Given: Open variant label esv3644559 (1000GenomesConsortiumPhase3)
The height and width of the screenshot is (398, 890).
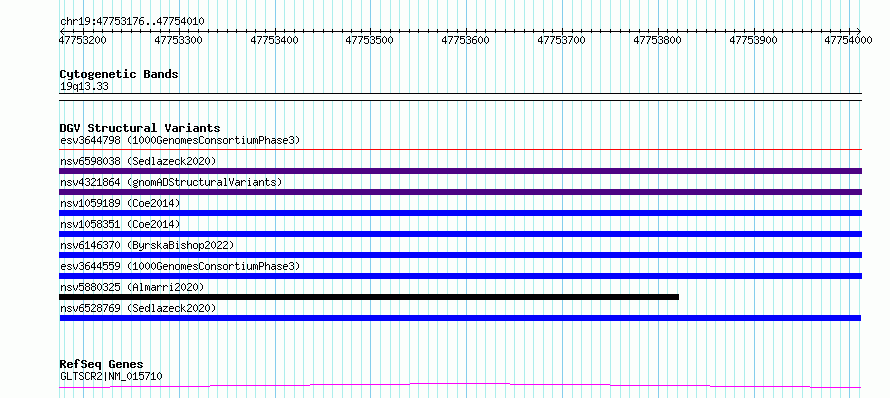Looking at the screenshot, I should coord(180,266).
